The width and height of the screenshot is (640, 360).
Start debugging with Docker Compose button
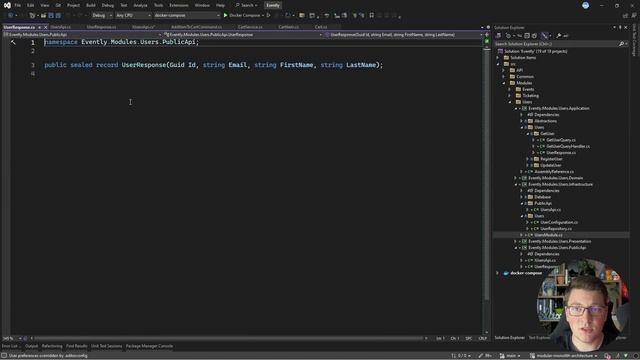(x=243, y=15)
